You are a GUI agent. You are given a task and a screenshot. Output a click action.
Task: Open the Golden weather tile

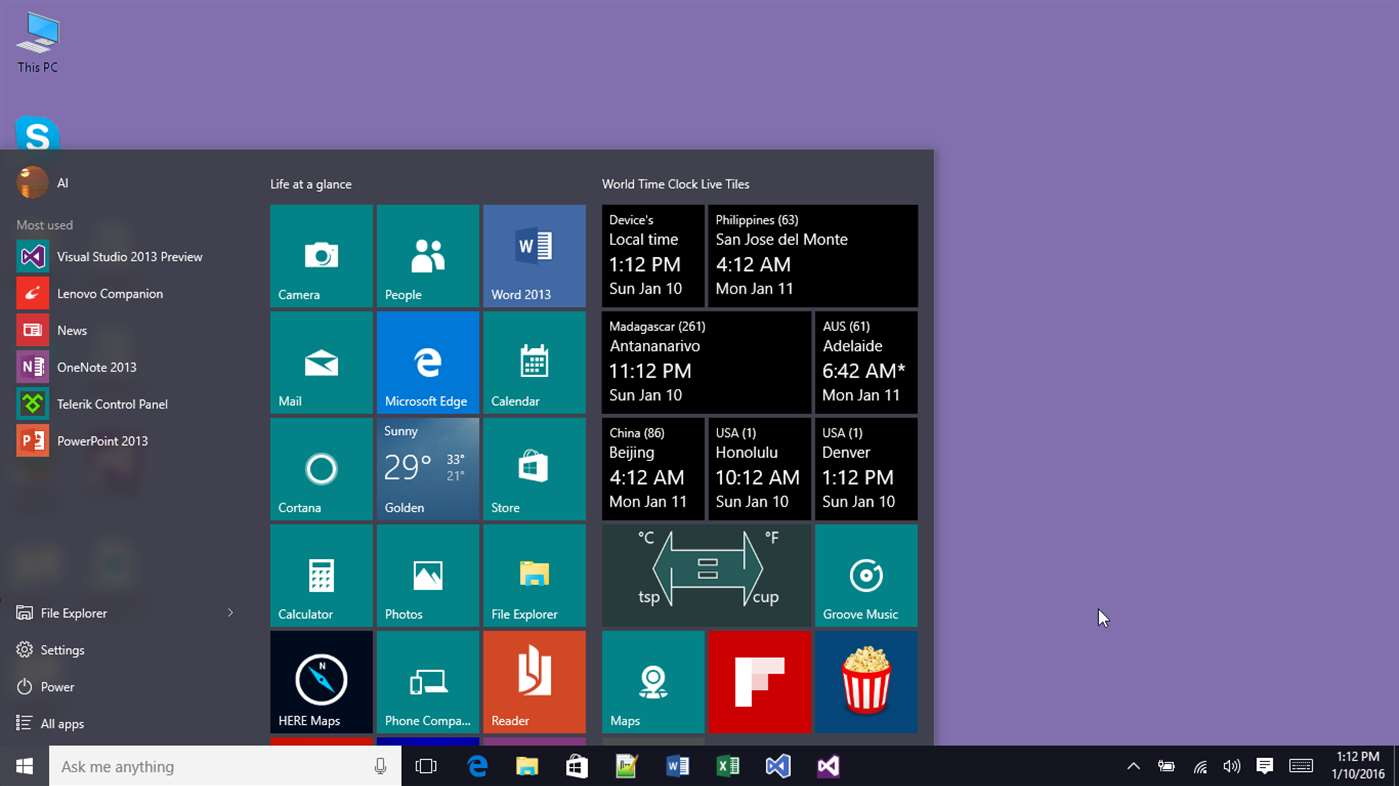428,469
